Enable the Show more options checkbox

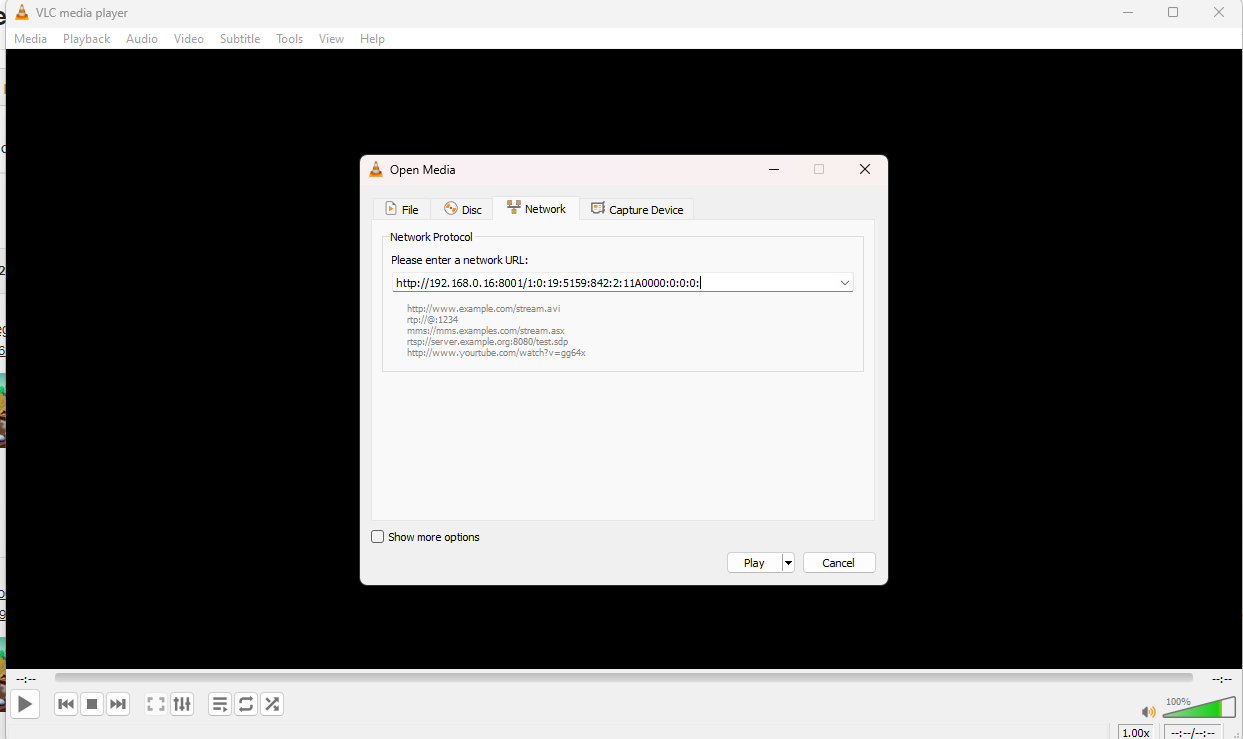click(x=378, y=537)
